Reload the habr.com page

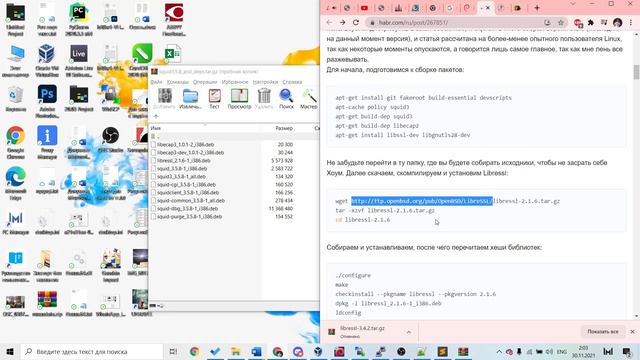pos(356,22)
